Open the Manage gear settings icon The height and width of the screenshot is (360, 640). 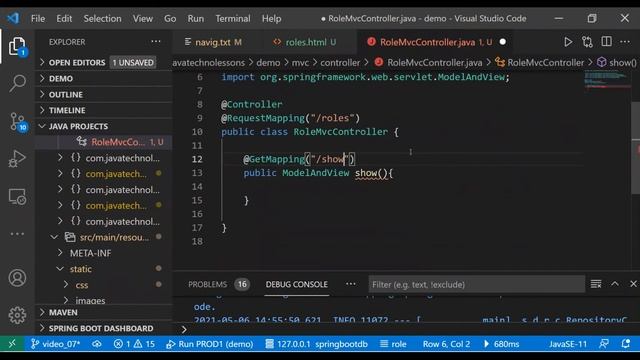17,315
